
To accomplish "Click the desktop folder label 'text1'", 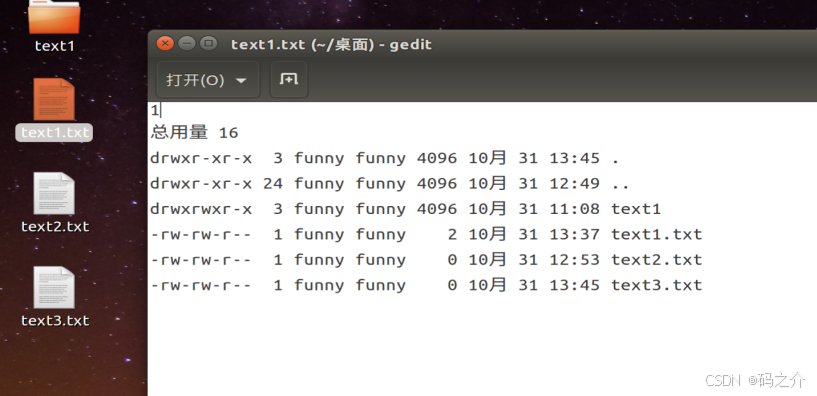I will point(55,46).
